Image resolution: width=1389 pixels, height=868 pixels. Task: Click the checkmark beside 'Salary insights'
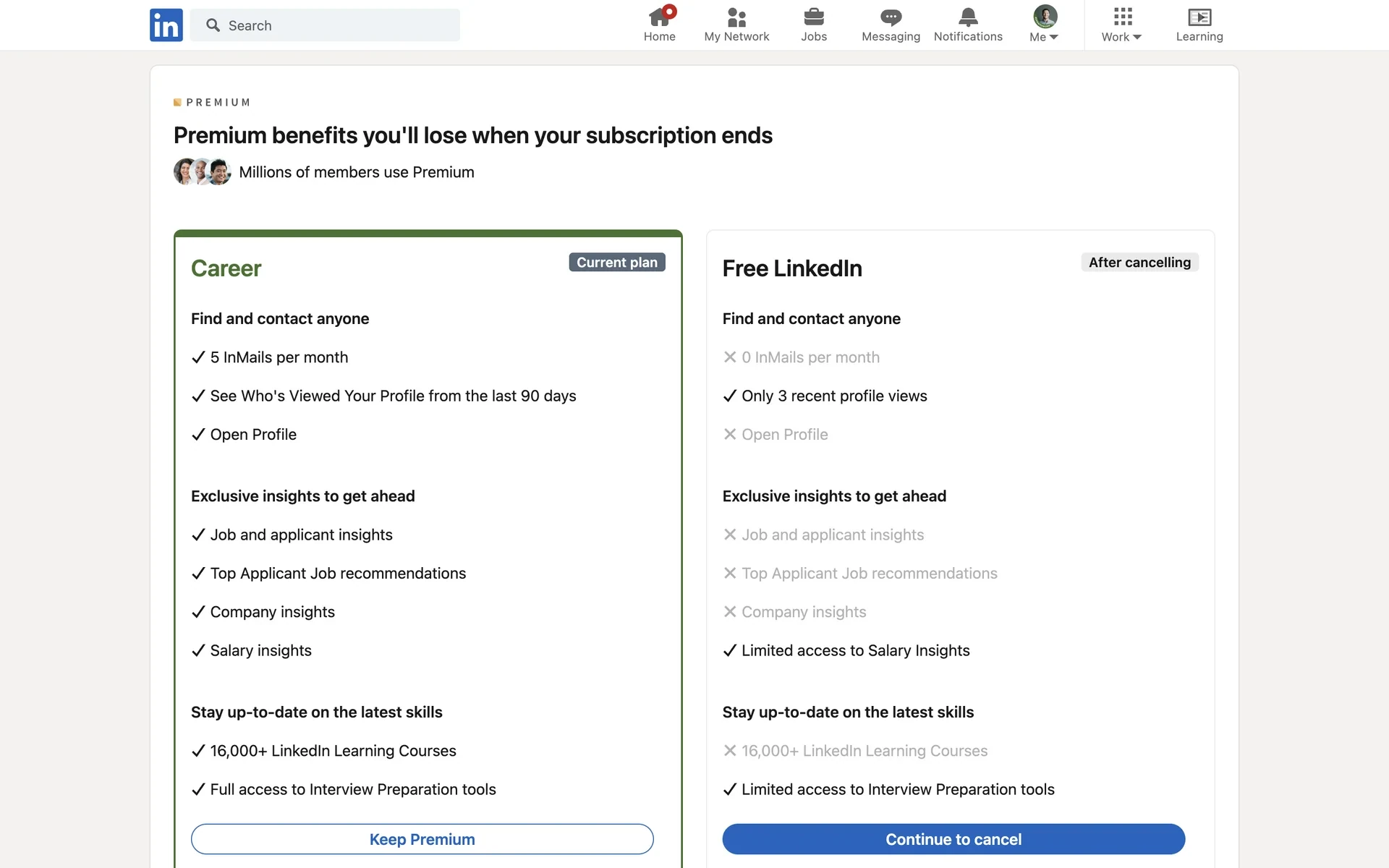pos(198,650)
